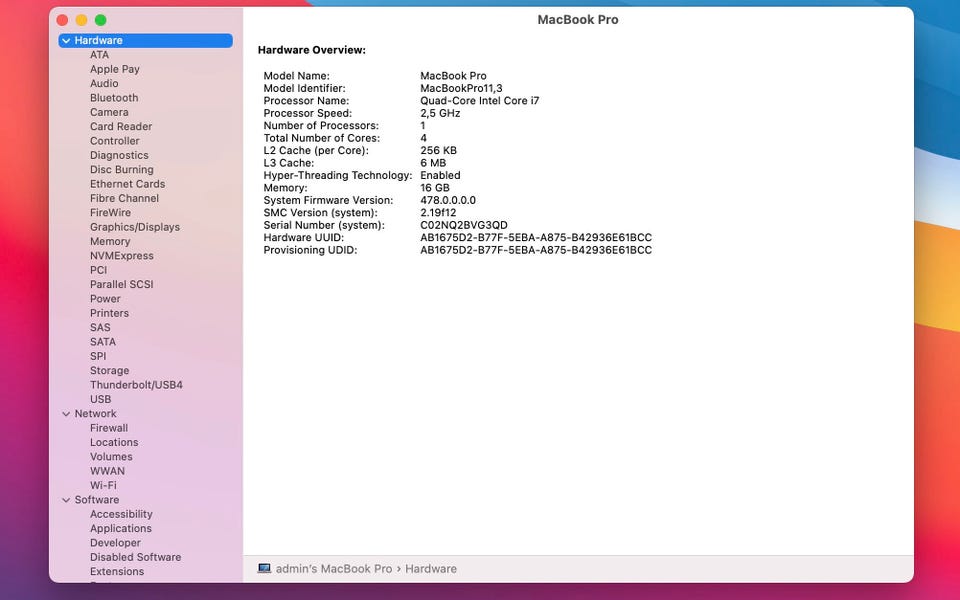960x600 pixels.
Task: Open Accessibility under Software
Action: pos(121,514)
